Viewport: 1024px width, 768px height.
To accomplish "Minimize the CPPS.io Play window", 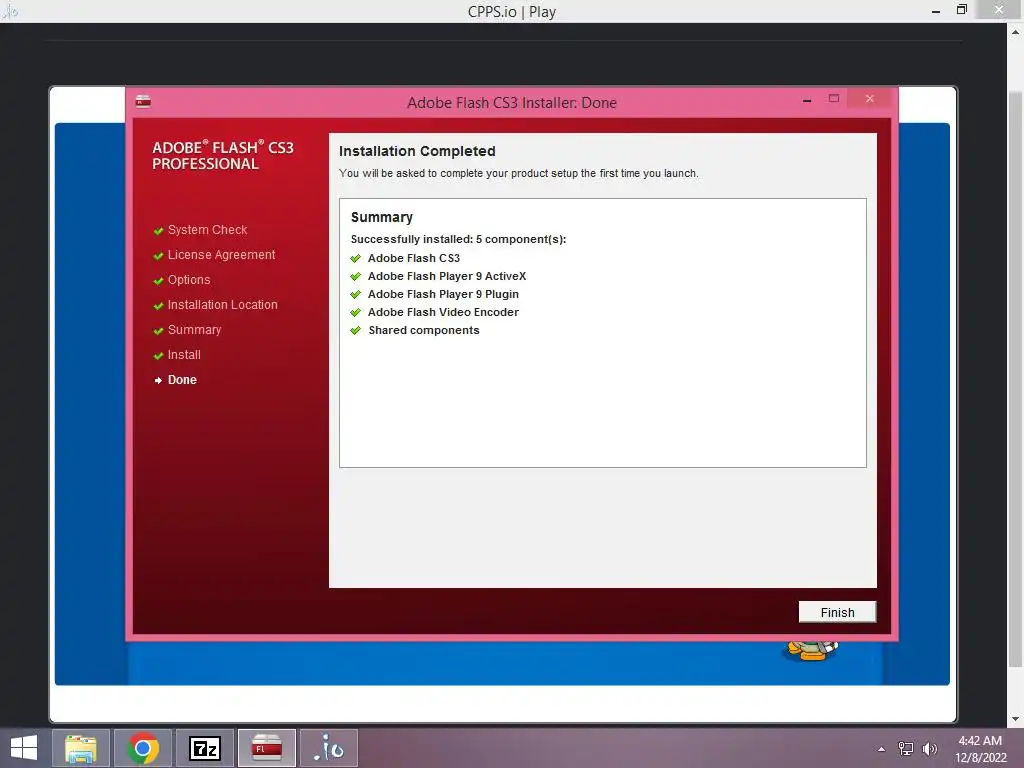I will tap(935, 10).
